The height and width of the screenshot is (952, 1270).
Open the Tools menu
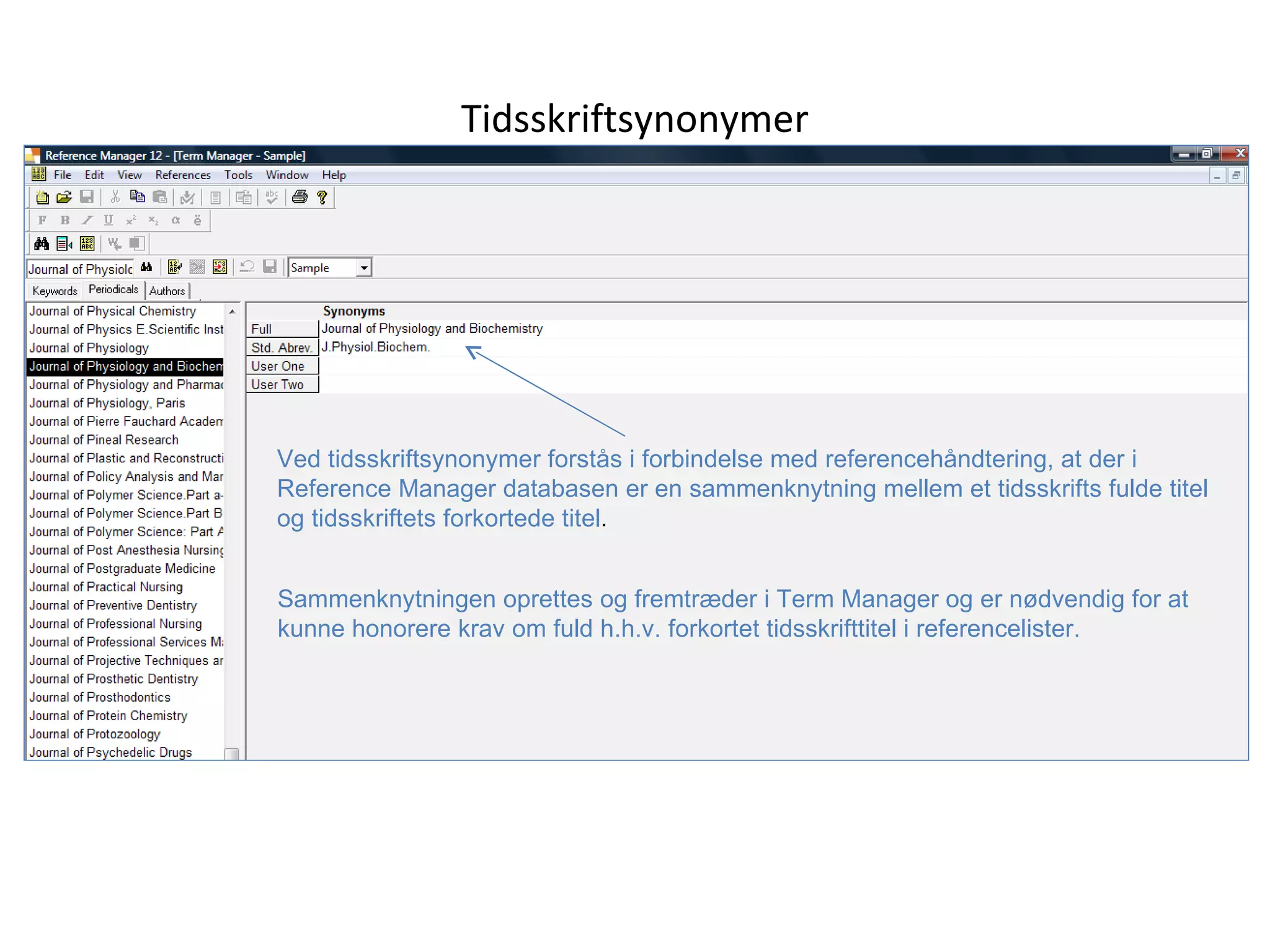coord(238,175)
